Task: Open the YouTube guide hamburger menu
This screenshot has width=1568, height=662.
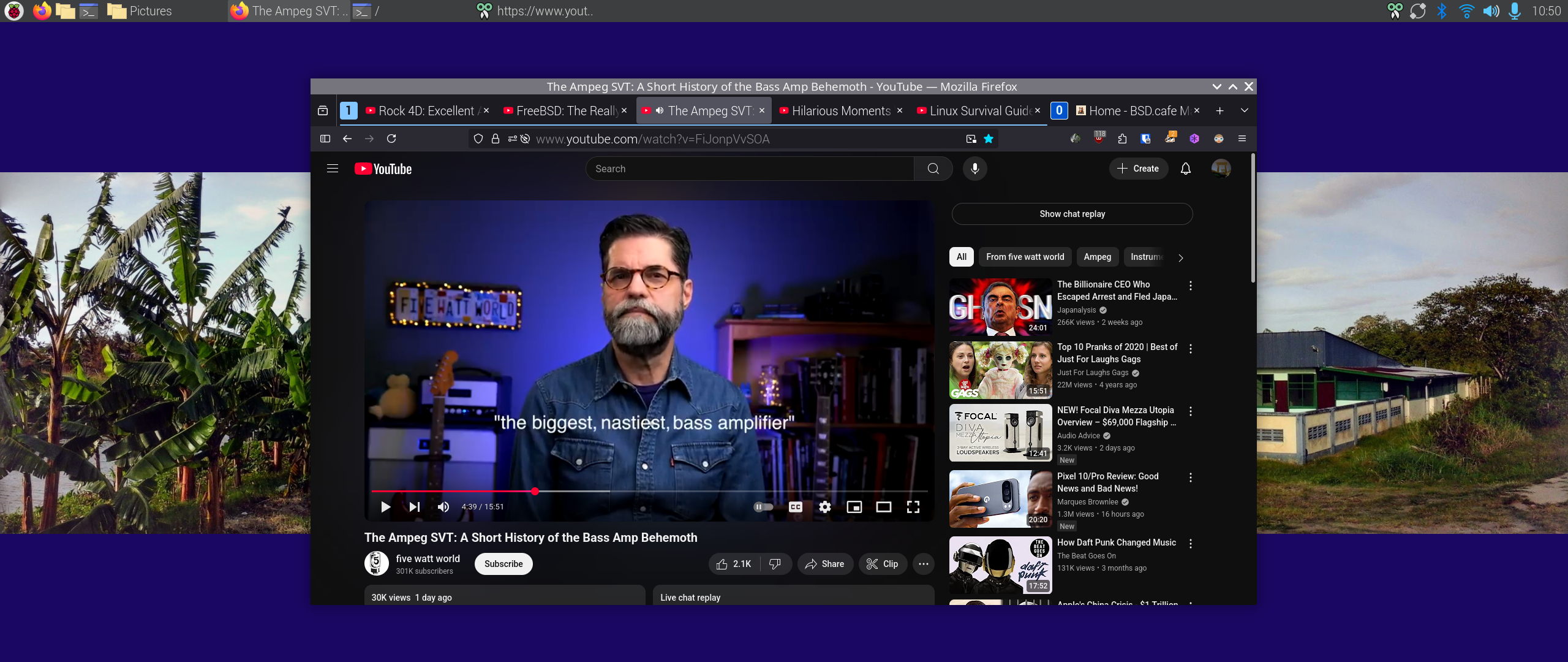Action: coord(333,169)
